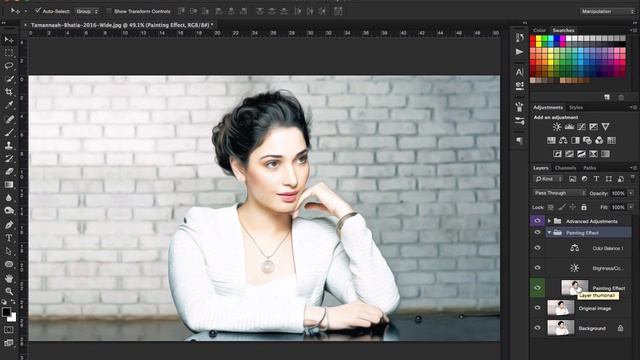The height and width of the screenshot is (360, 640).
Task: Toggle the lock all padlock icon
Action: tap(584, 207)
